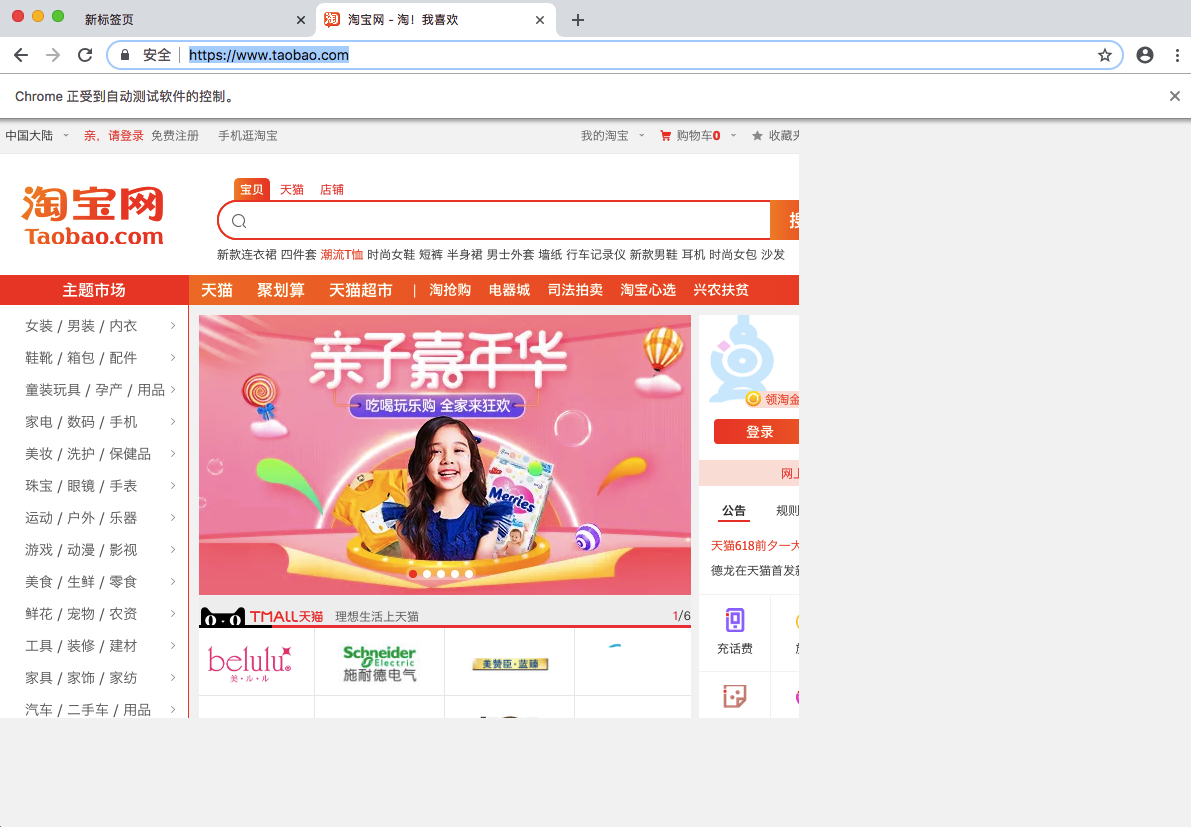The height and width of the screenshot is (827, 1191).
Task: Click the 登录 button
Action: click(x=758, y=431)
